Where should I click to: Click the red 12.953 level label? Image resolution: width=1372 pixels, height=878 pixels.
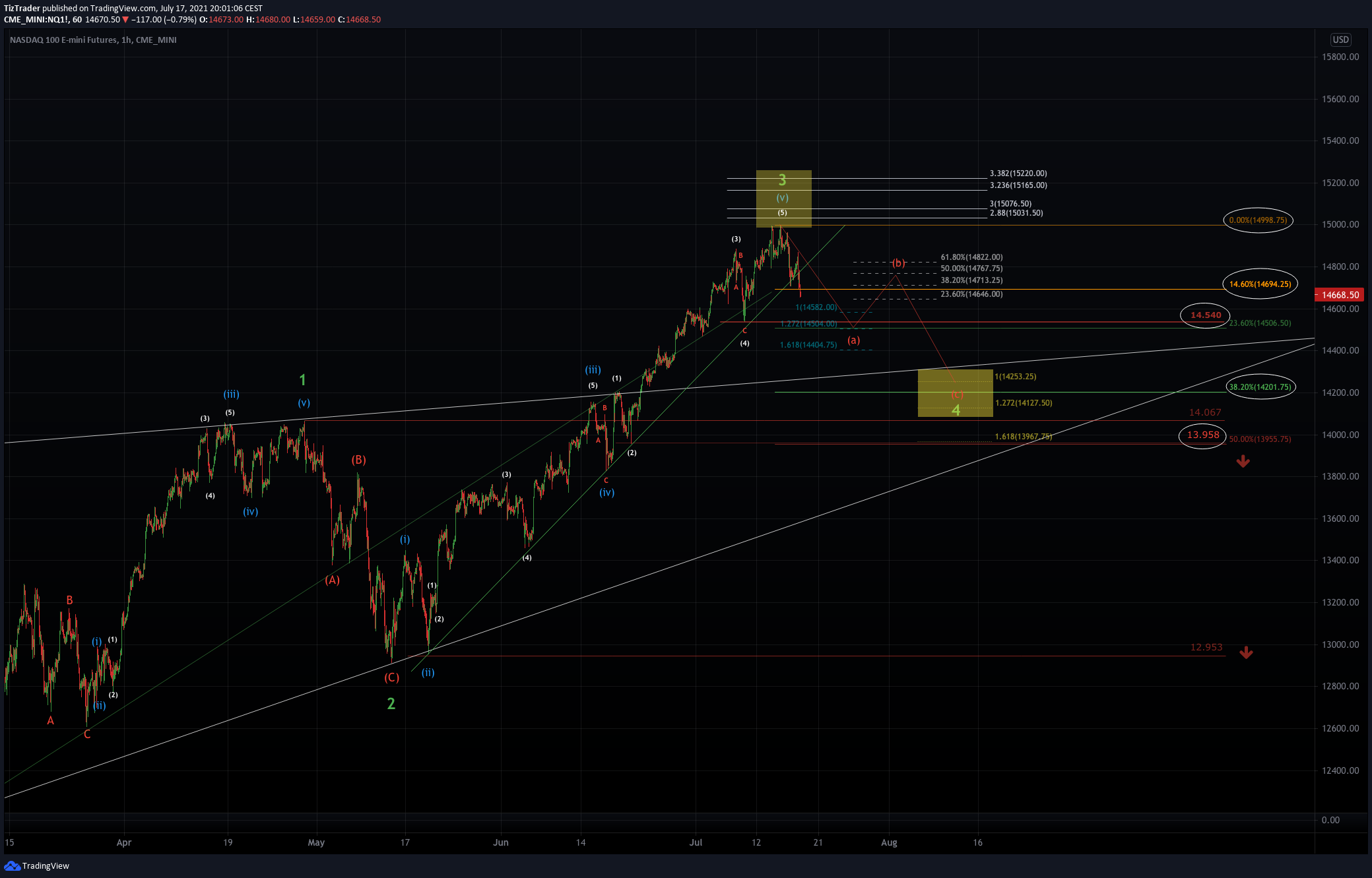point(1206,647)
